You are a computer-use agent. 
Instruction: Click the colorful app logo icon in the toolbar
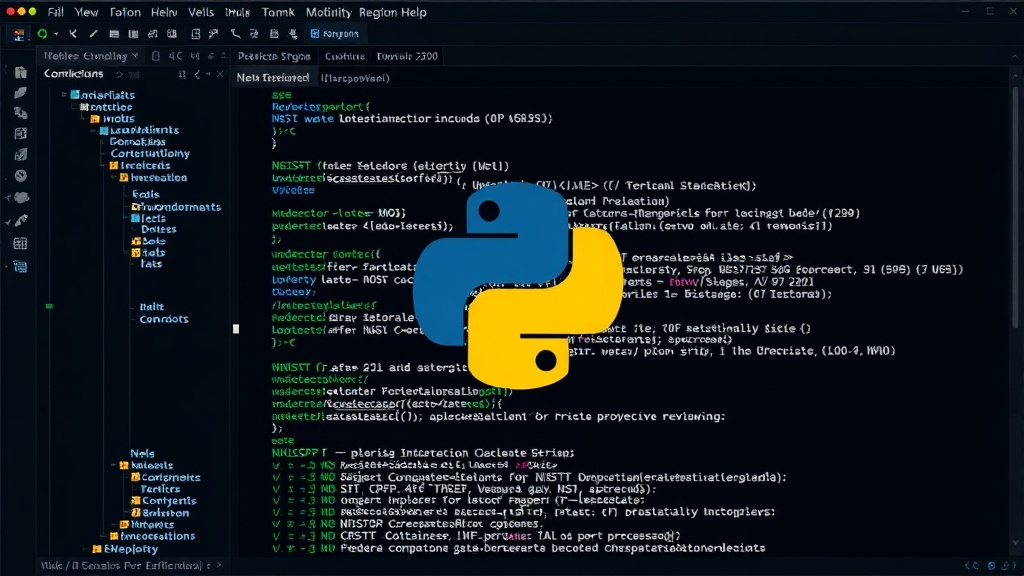(19, 35)
